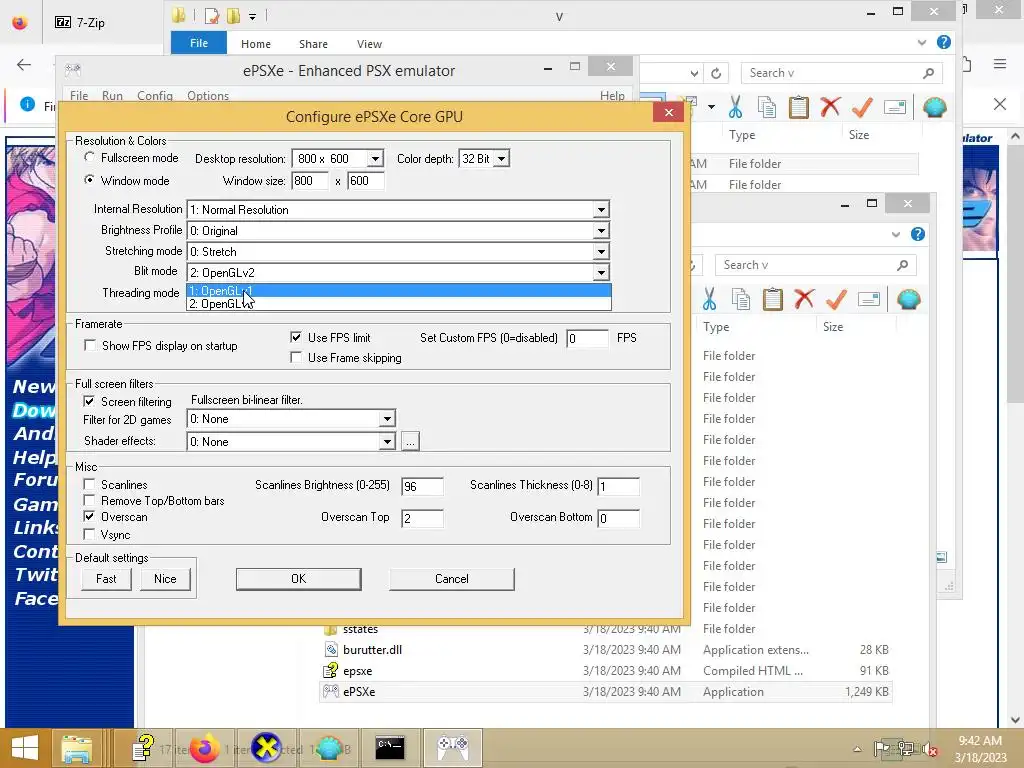
Task: Select Fullscreen mode radio button
Action: [x=89, y=157]
